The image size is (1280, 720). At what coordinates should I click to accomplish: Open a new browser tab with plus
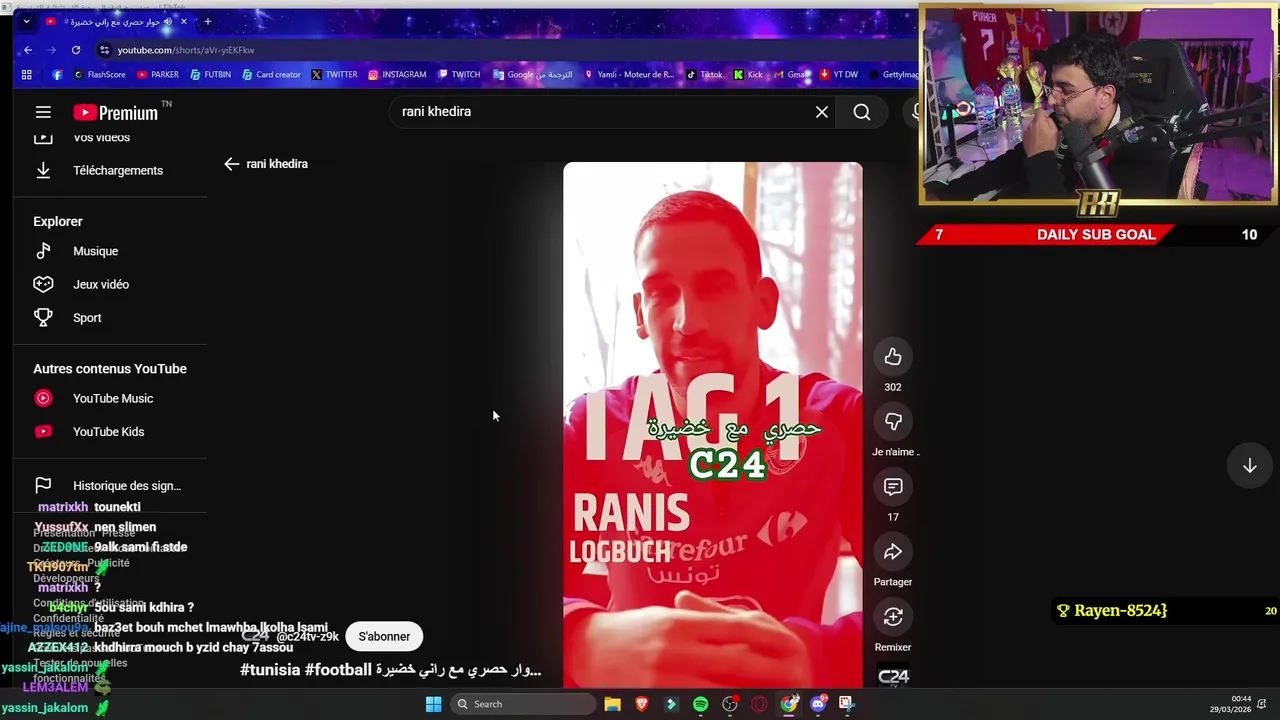(208, 21)
